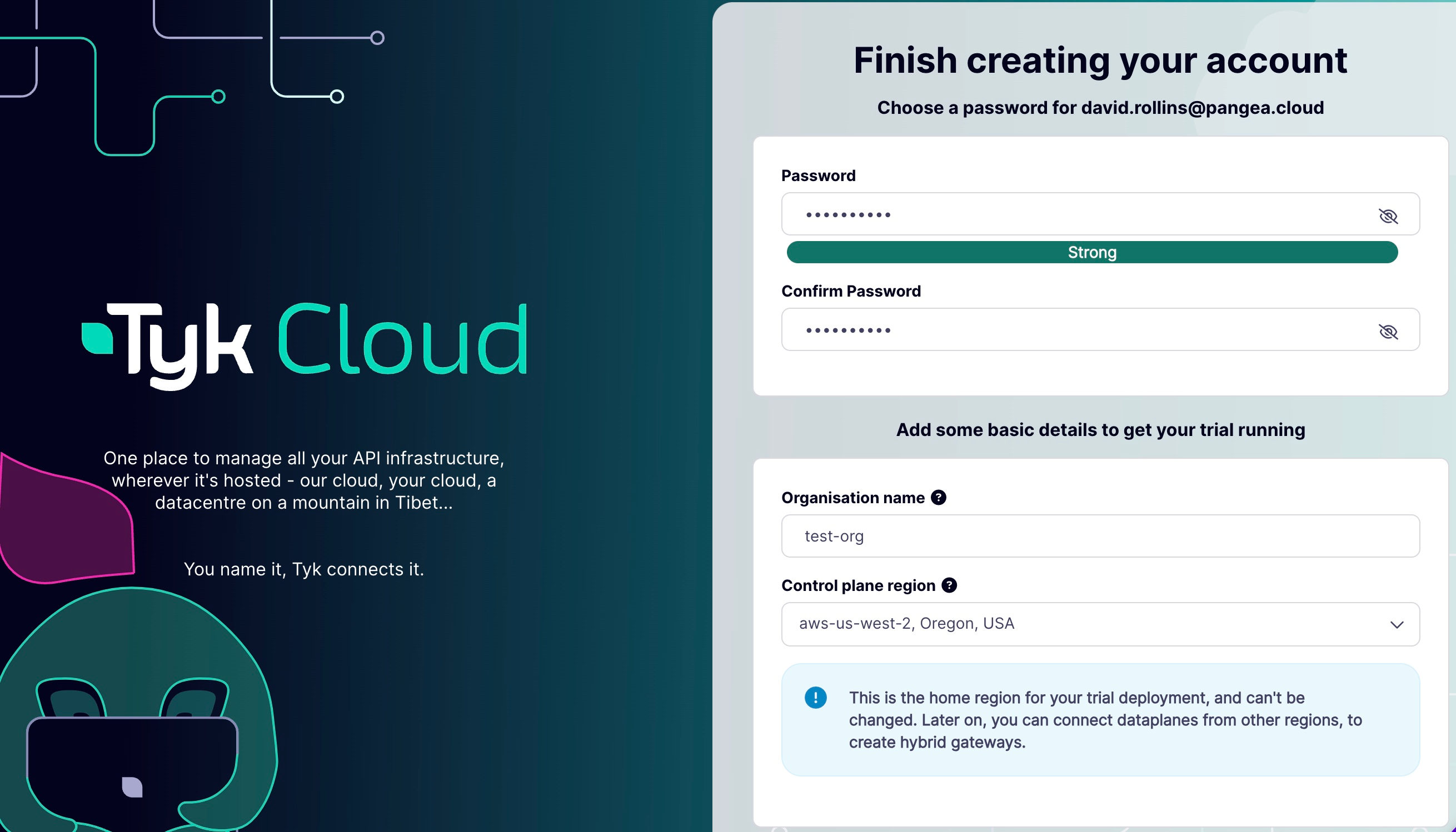Click the leaf logo on mascot's laptop
This screenshot has height=832, width=1456.
click(132, 787)
